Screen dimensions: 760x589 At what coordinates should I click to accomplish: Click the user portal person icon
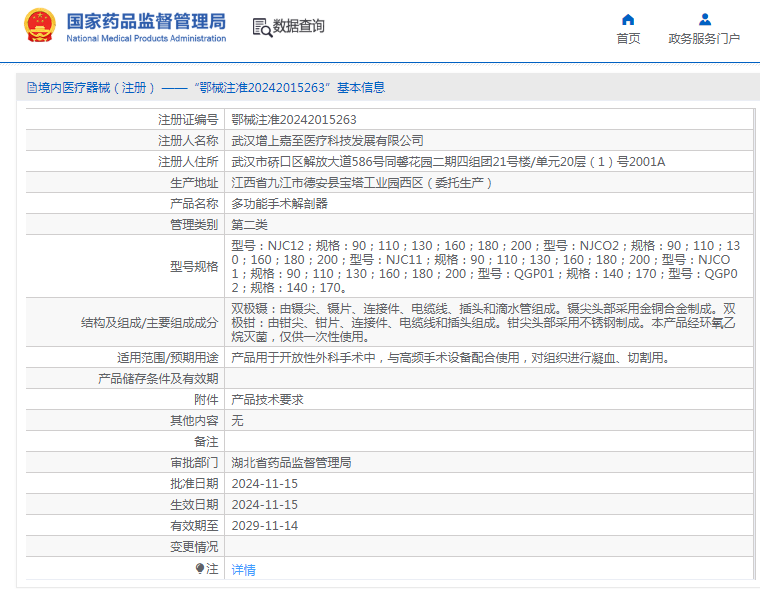(705, 19)
